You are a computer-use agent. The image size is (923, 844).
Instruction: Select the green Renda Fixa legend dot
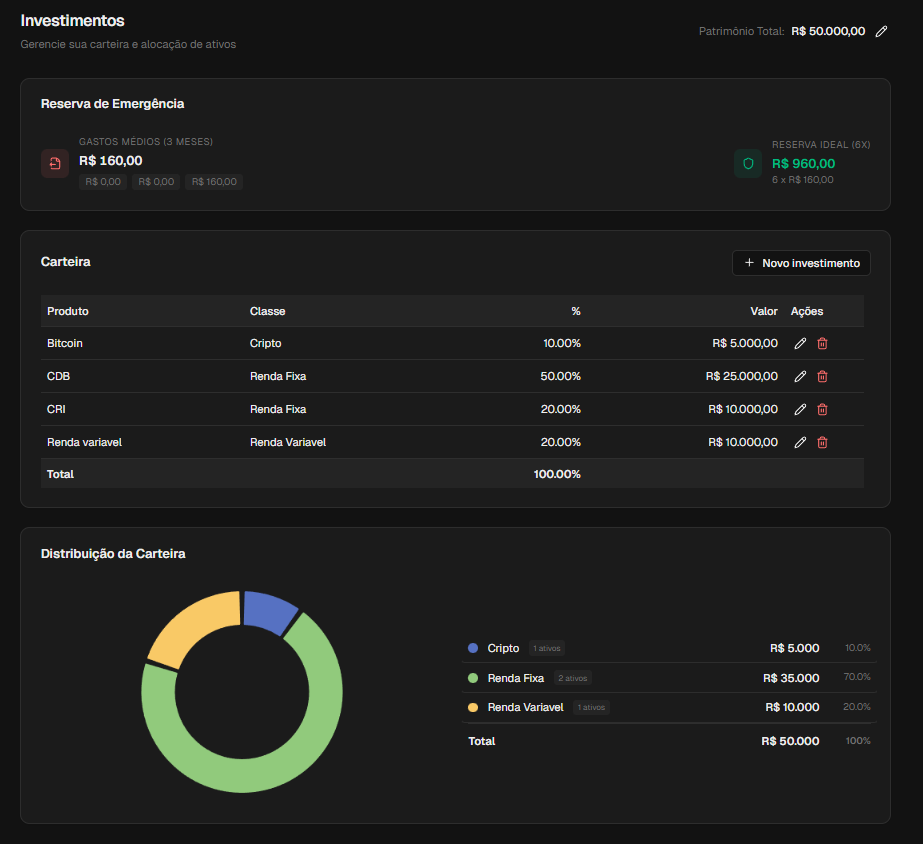click(x=473, y=678)
